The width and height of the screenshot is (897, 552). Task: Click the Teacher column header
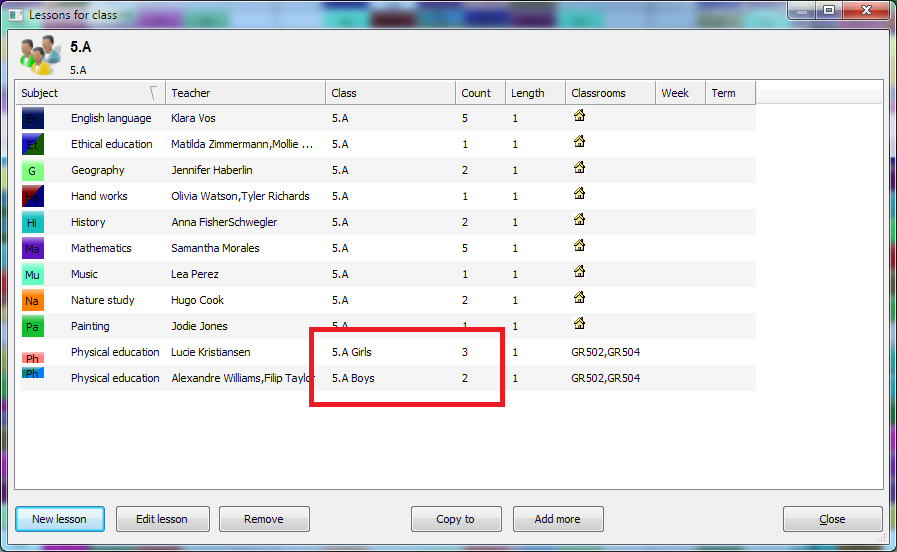click(x=245, y=93)
